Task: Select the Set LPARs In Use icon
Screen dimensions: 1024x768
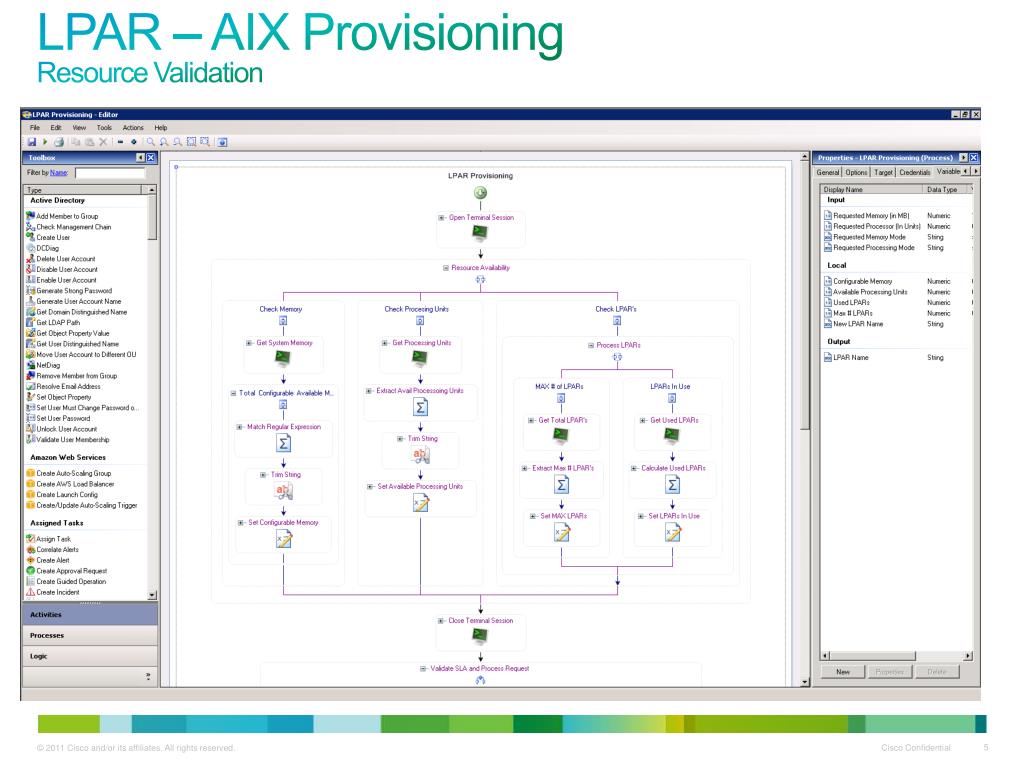Action: pos(673,533)
